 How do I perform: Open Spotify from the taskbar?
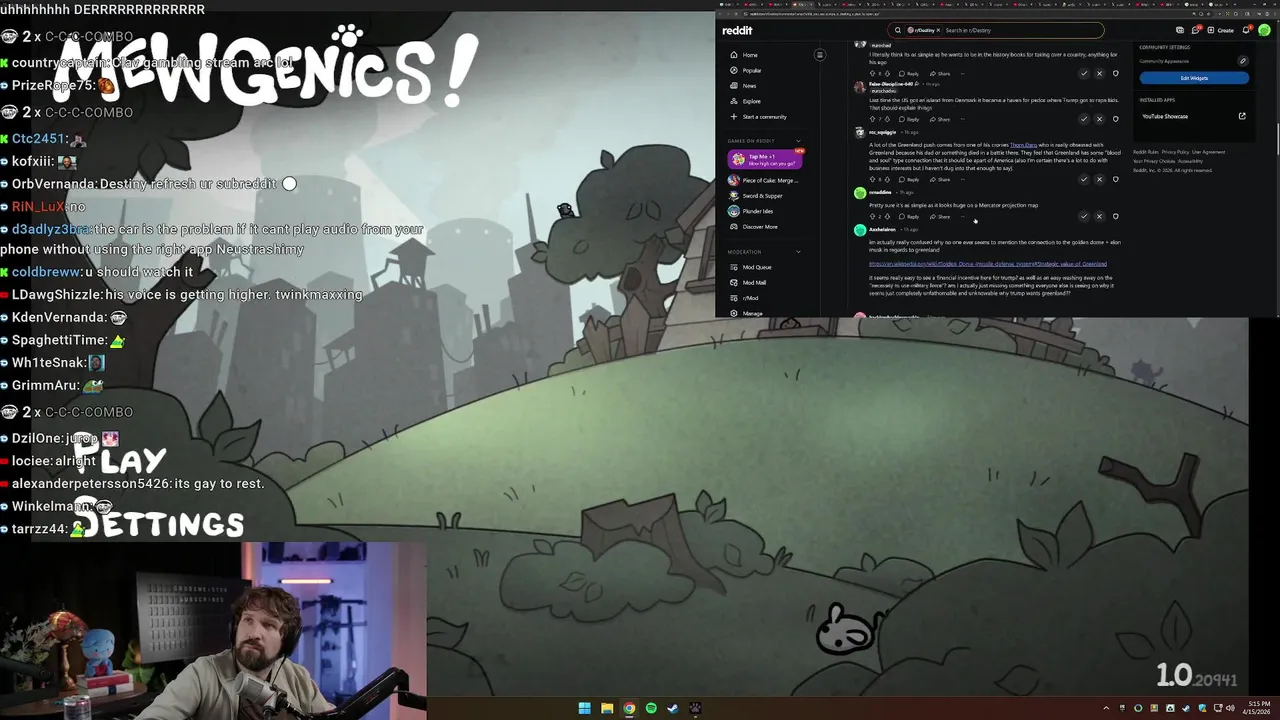(x=651, y=708)
